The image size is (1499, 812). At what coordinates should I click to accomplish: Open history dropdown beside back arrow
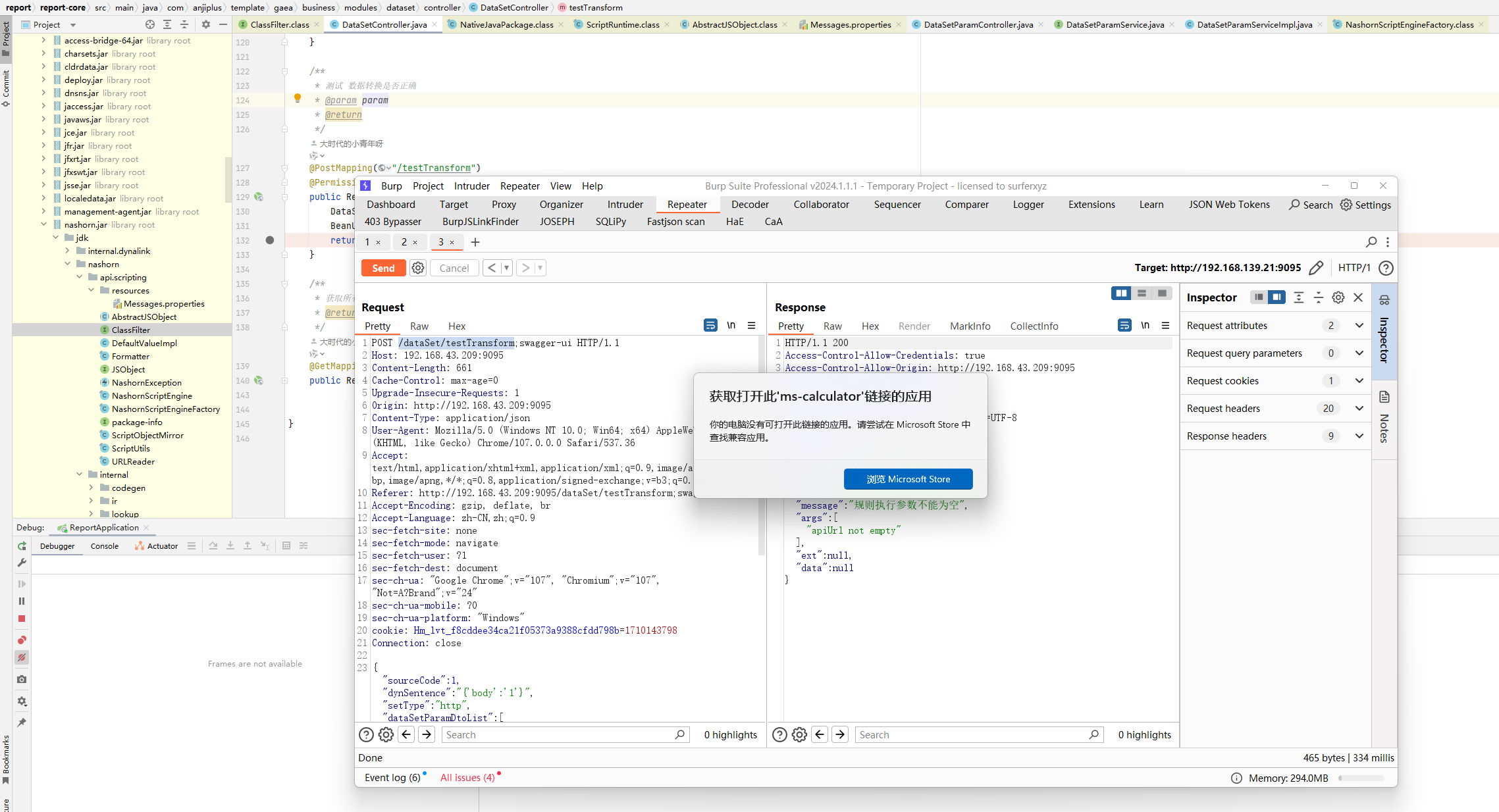coord(506,268)
